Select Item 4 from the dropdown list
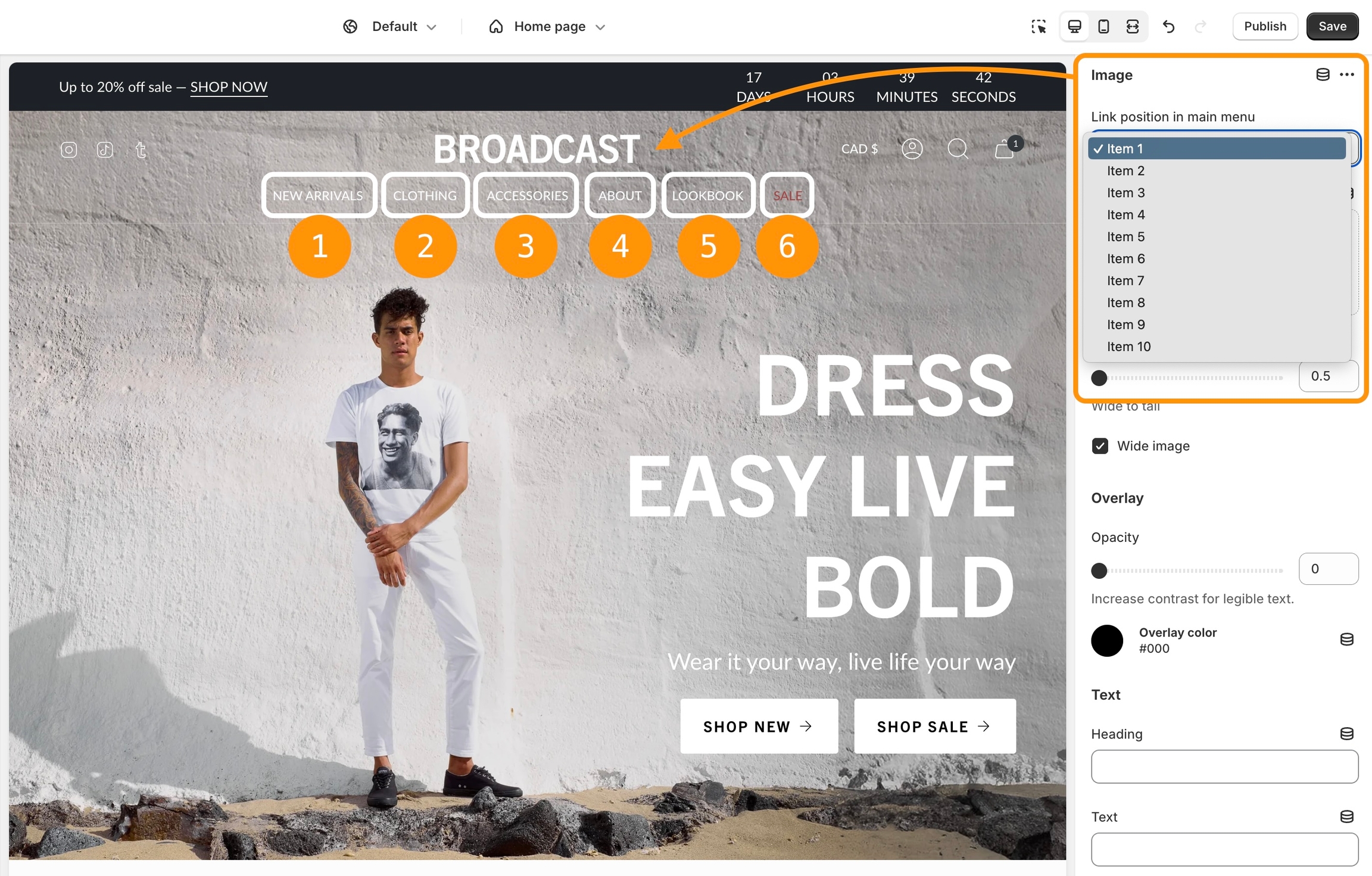The image size is (1372, 876). [x=1125, y=214]
